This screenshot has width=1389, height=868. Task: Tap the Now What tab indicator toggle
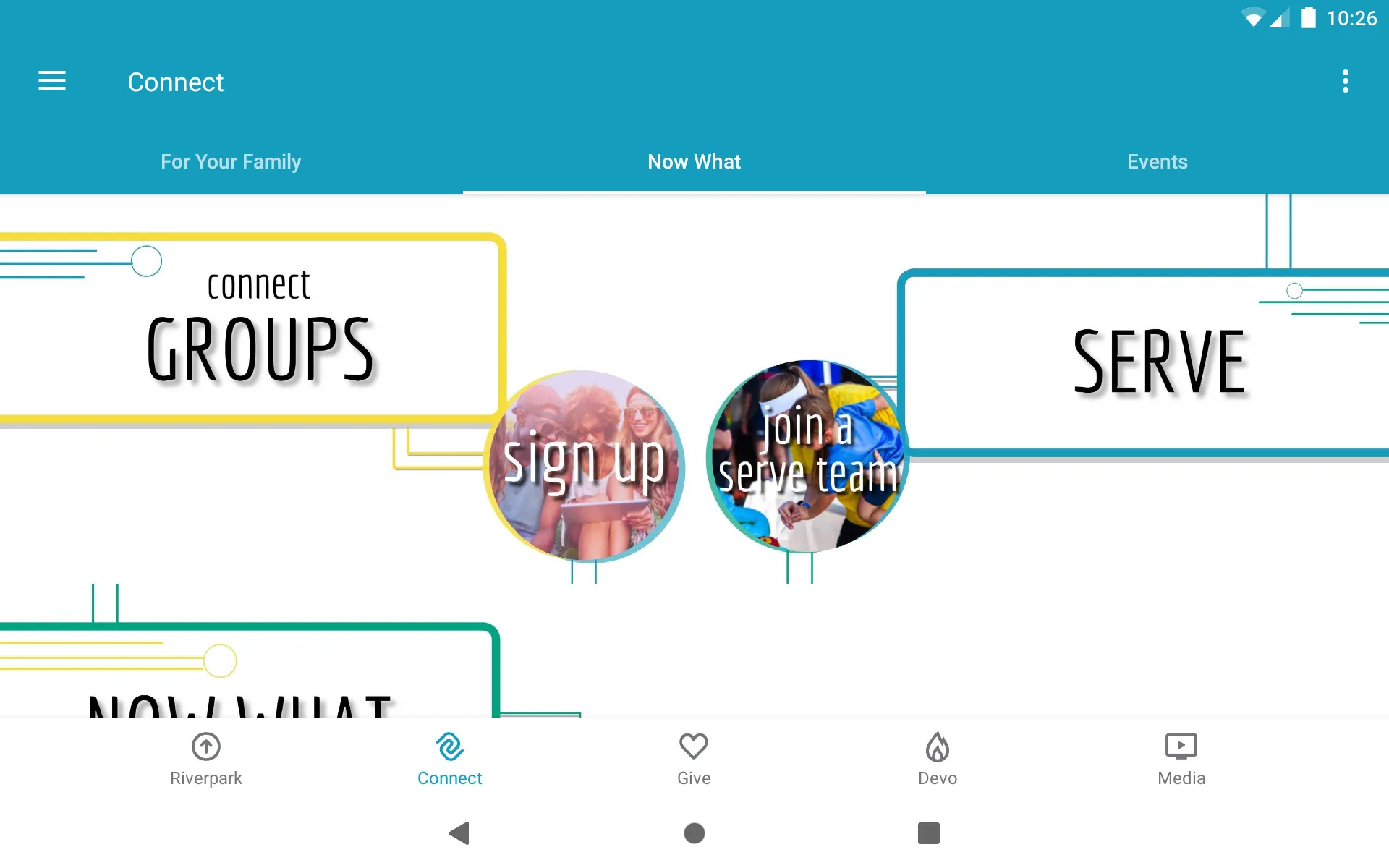click(x=693, y=161)
